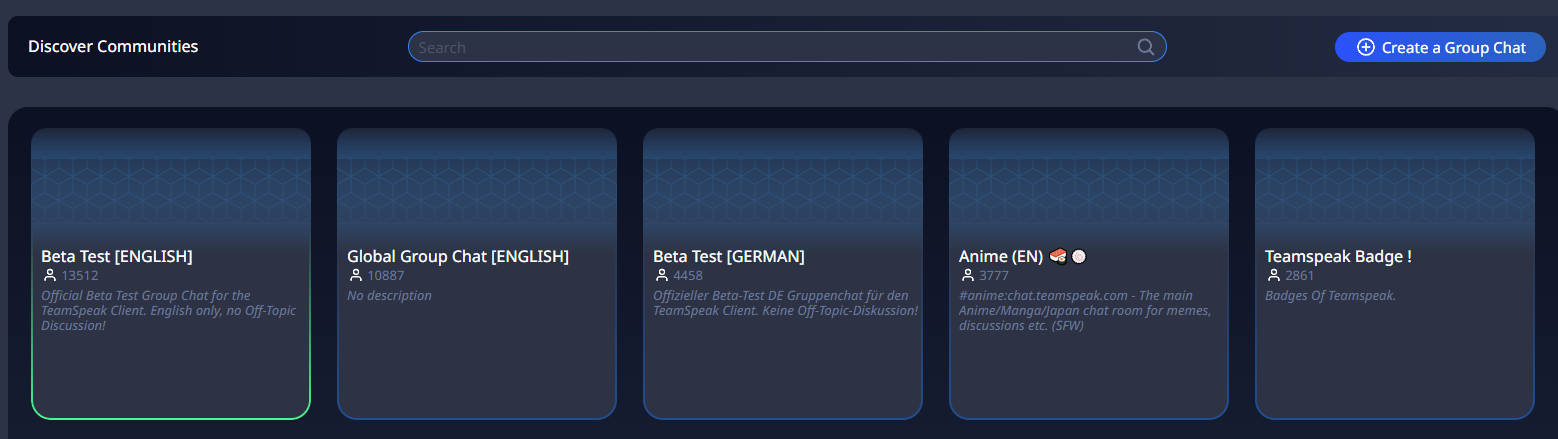Open Global Group Chat [ENGLISH] title

point(458,256)
